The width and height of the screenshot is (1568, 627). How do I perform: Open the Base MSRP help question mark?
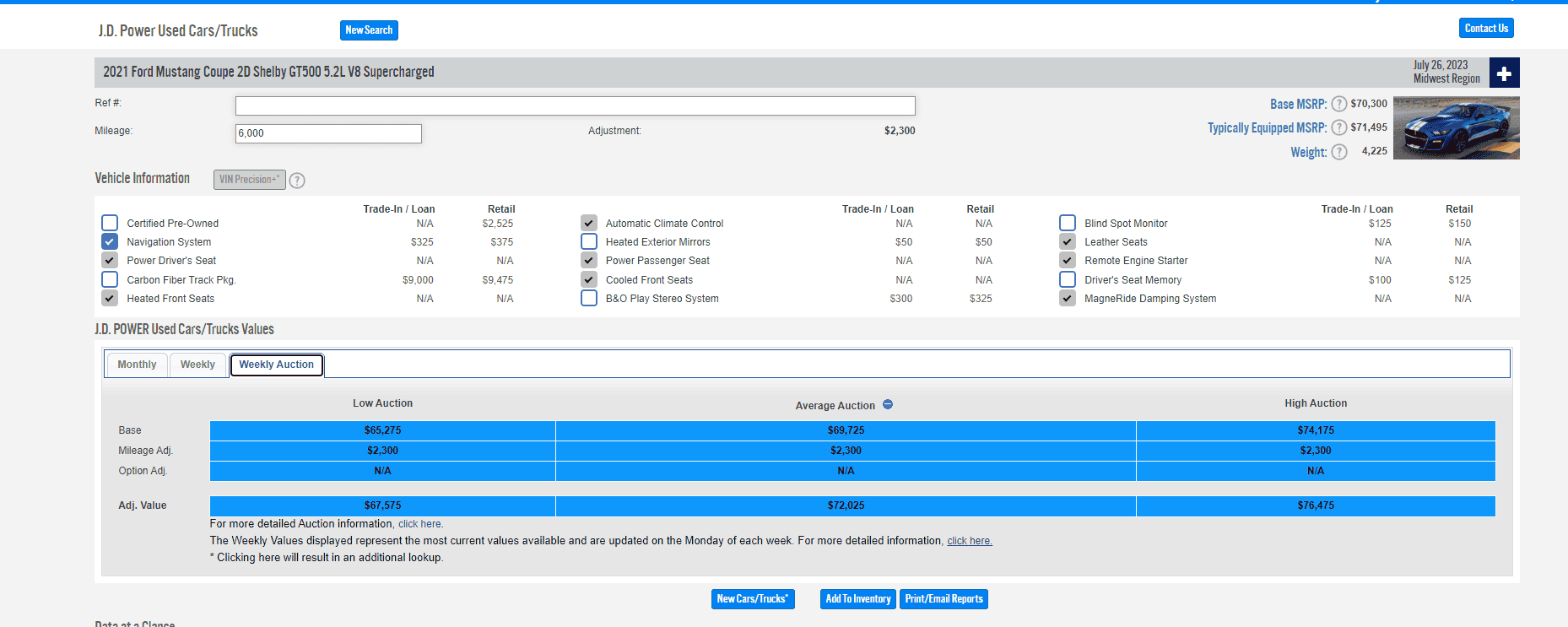(x=1339, y=104)
